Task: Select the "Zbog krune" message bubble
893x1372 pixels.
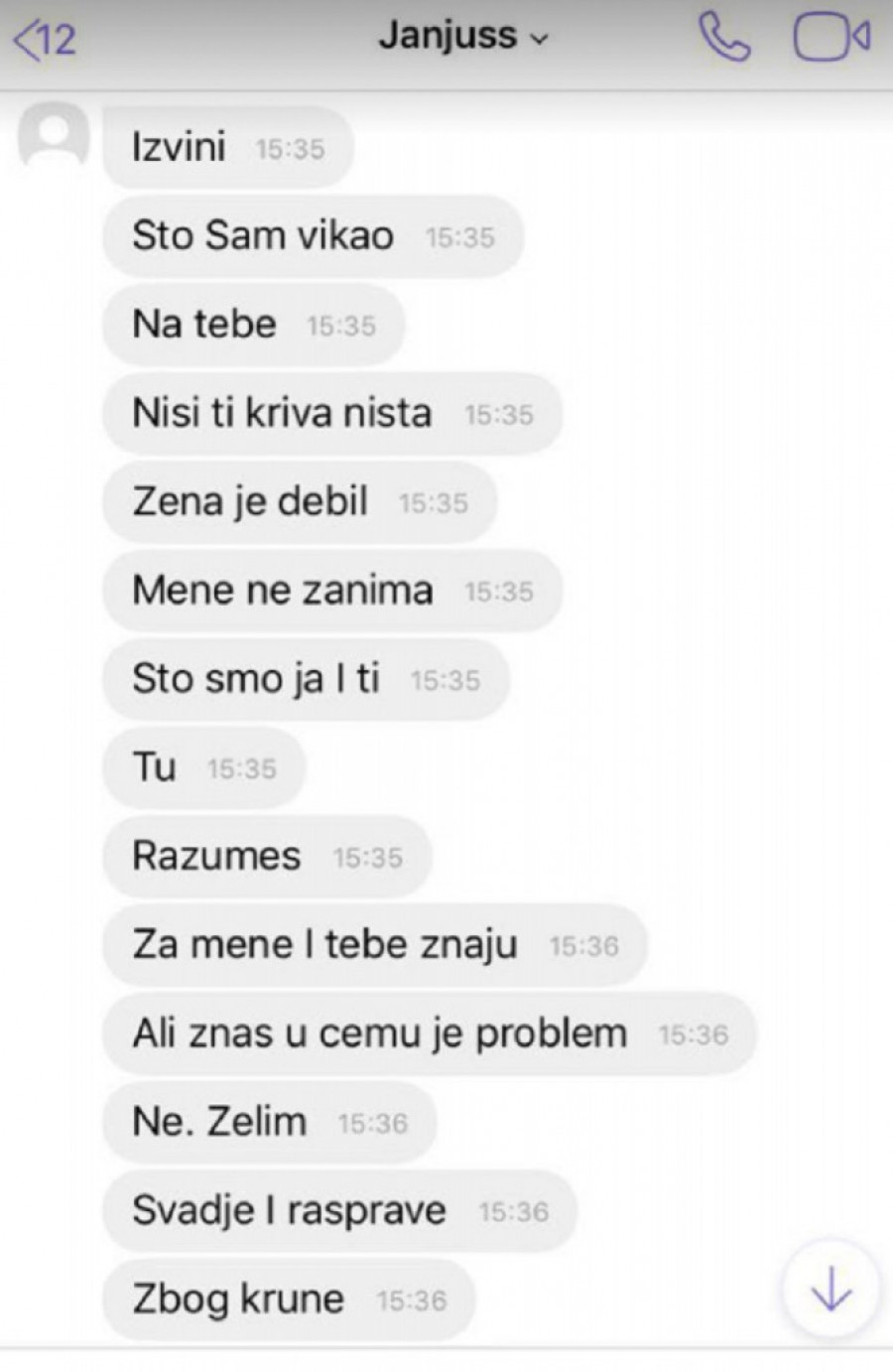Action: [x=289, y=1299]
